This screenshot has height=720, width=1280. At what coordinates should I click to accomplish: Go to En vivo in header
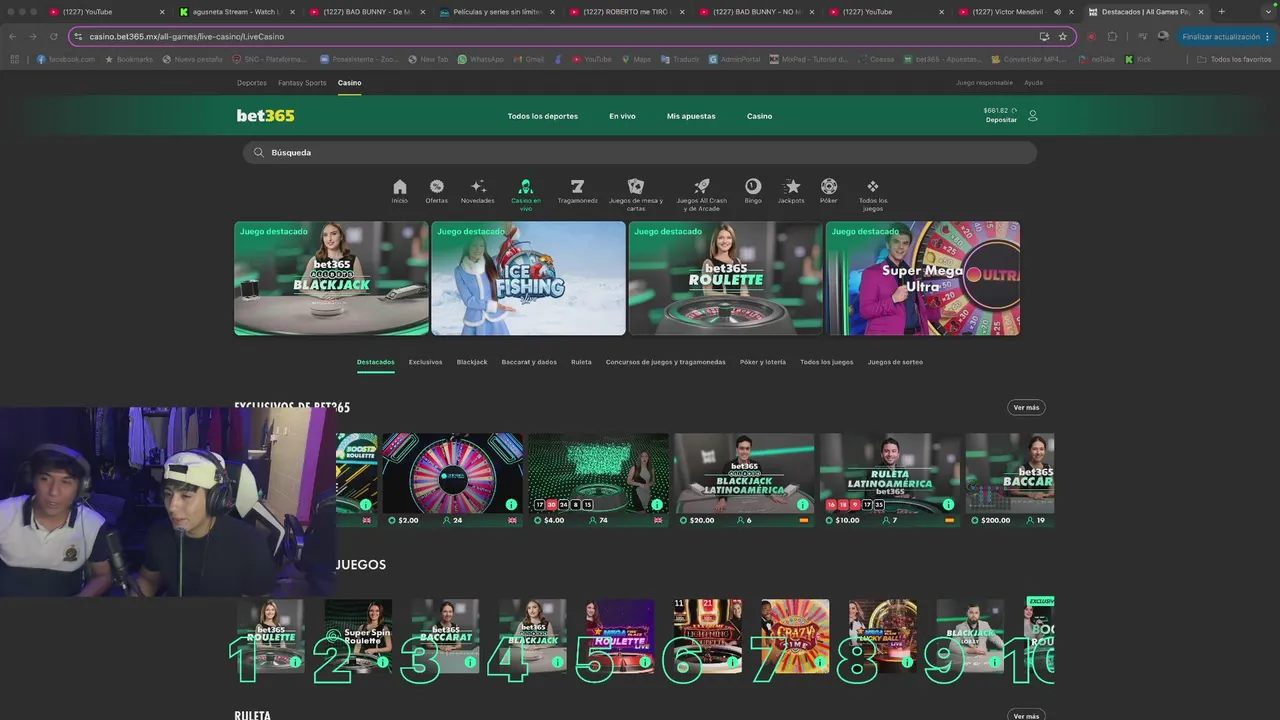tap(622, 116)
